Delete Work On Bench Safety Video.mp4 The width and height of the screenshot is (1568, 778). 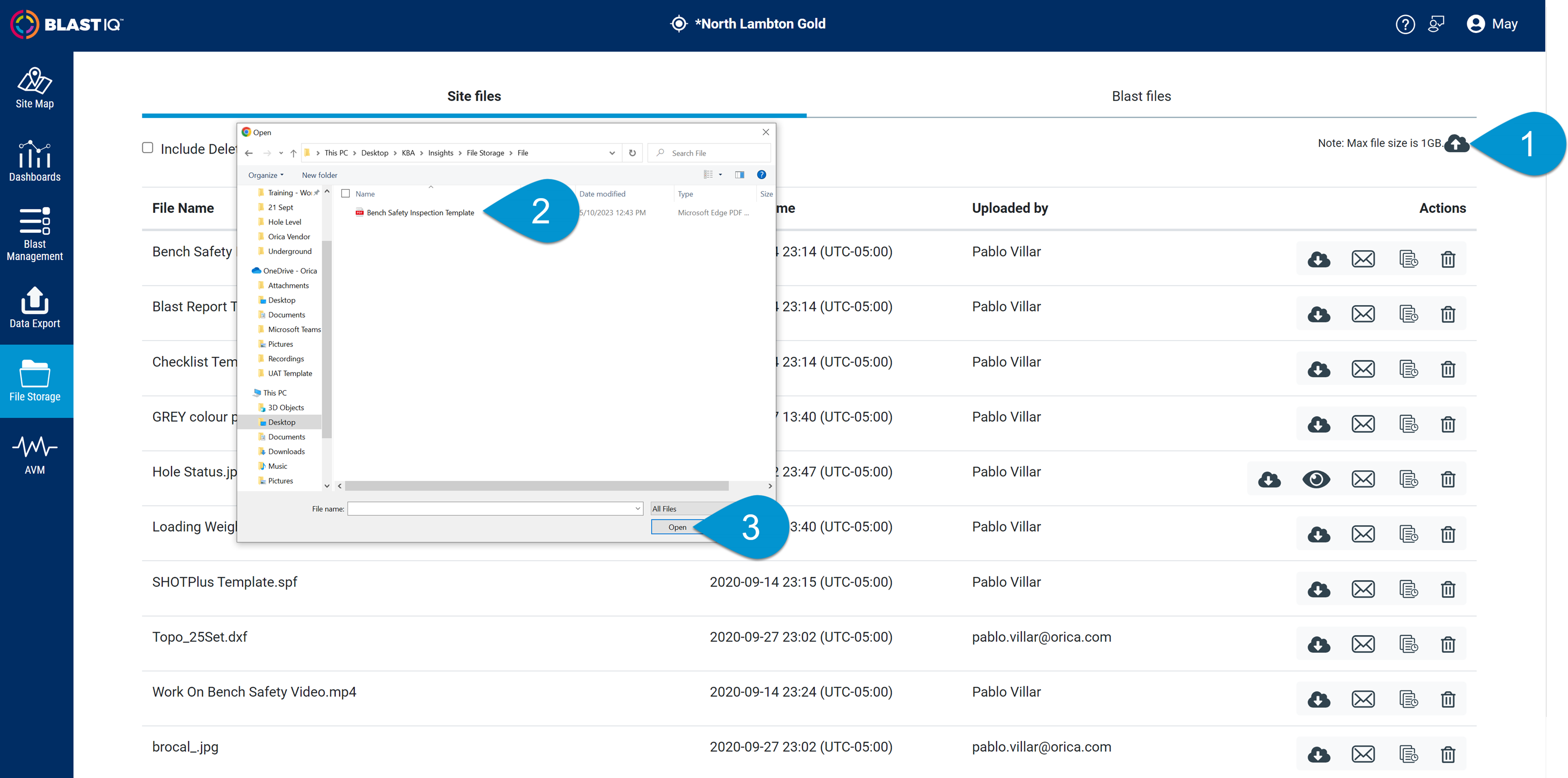point(1448,700)
